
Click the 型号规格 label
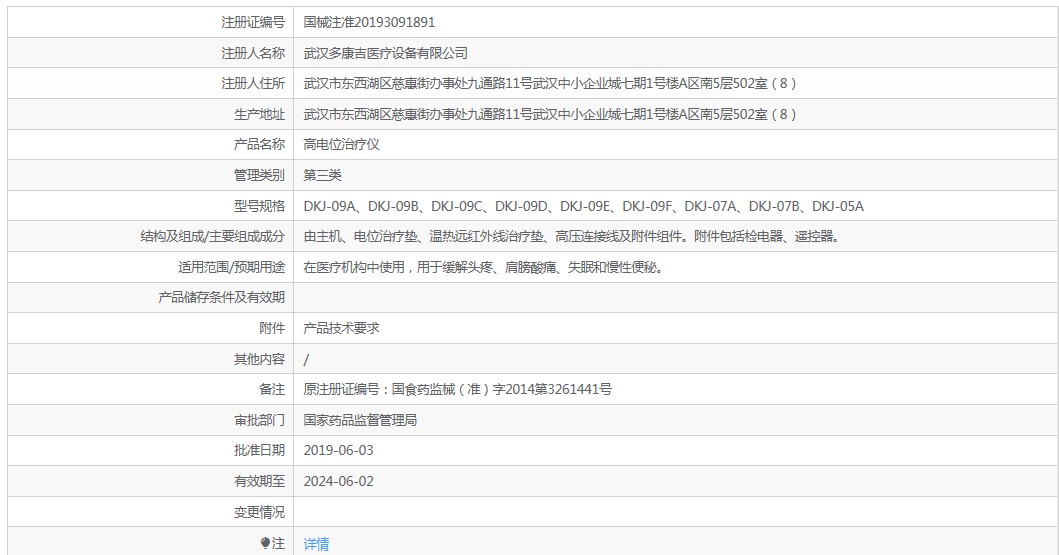259,207
